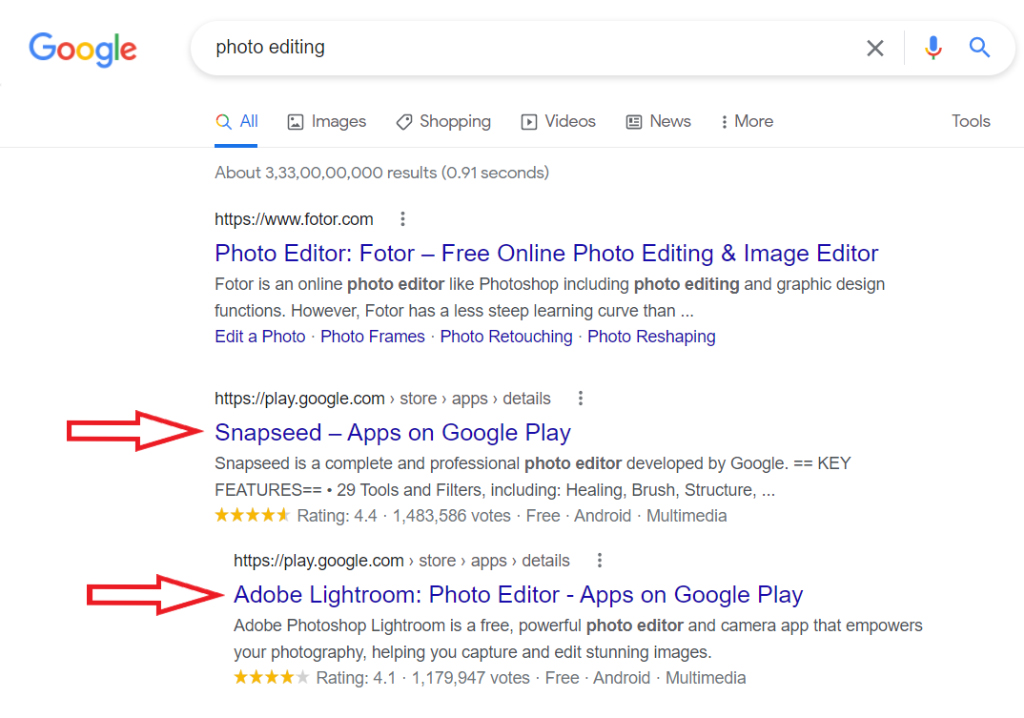Viewport: 1024px width, 718px height.
Task: Click the 'About 3,33,00,00,000 results' text
Action: 381,172
